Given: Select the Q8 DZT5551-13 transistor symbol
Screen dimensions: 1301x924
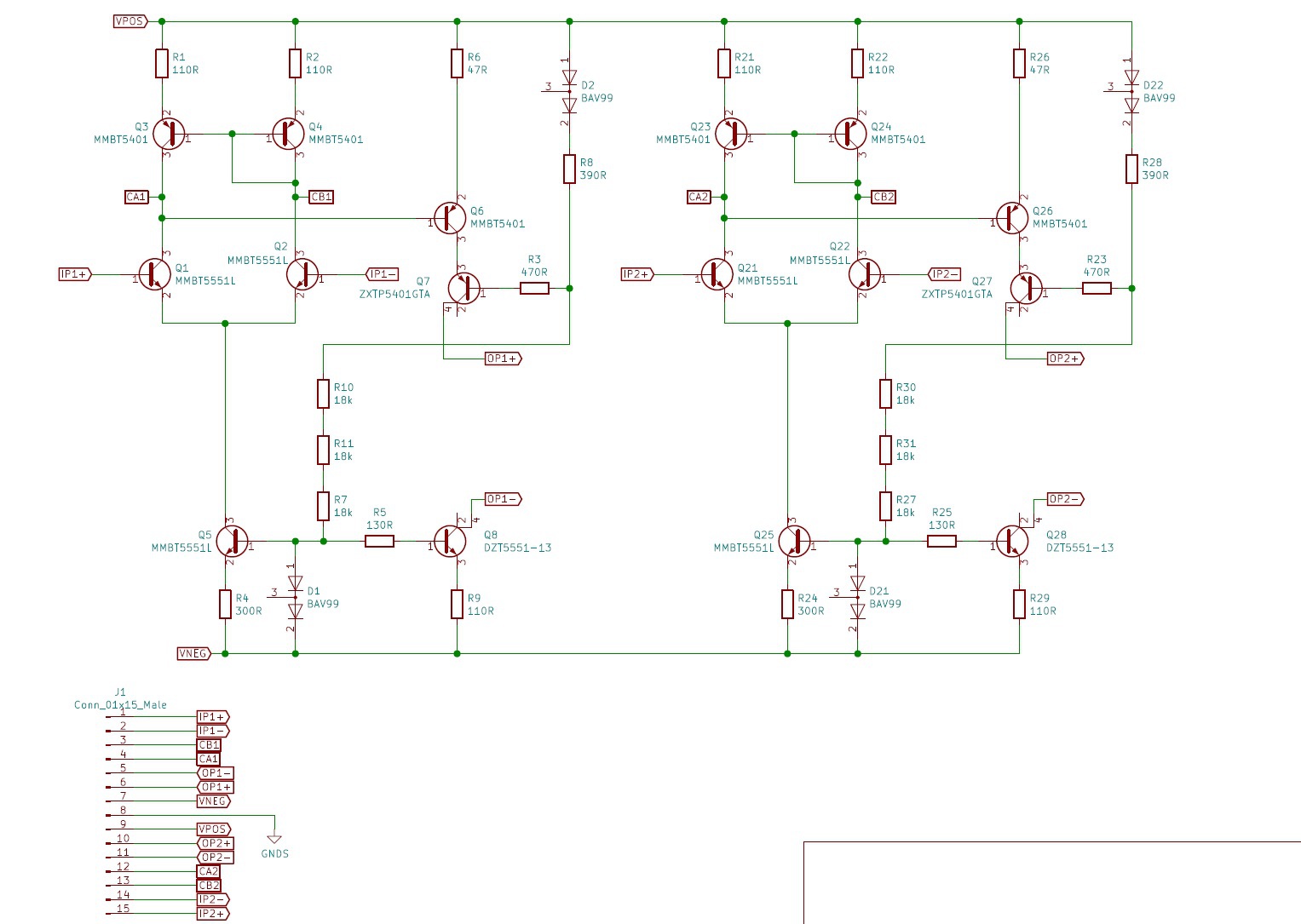Looking at the screenshot, I should 451,541.
